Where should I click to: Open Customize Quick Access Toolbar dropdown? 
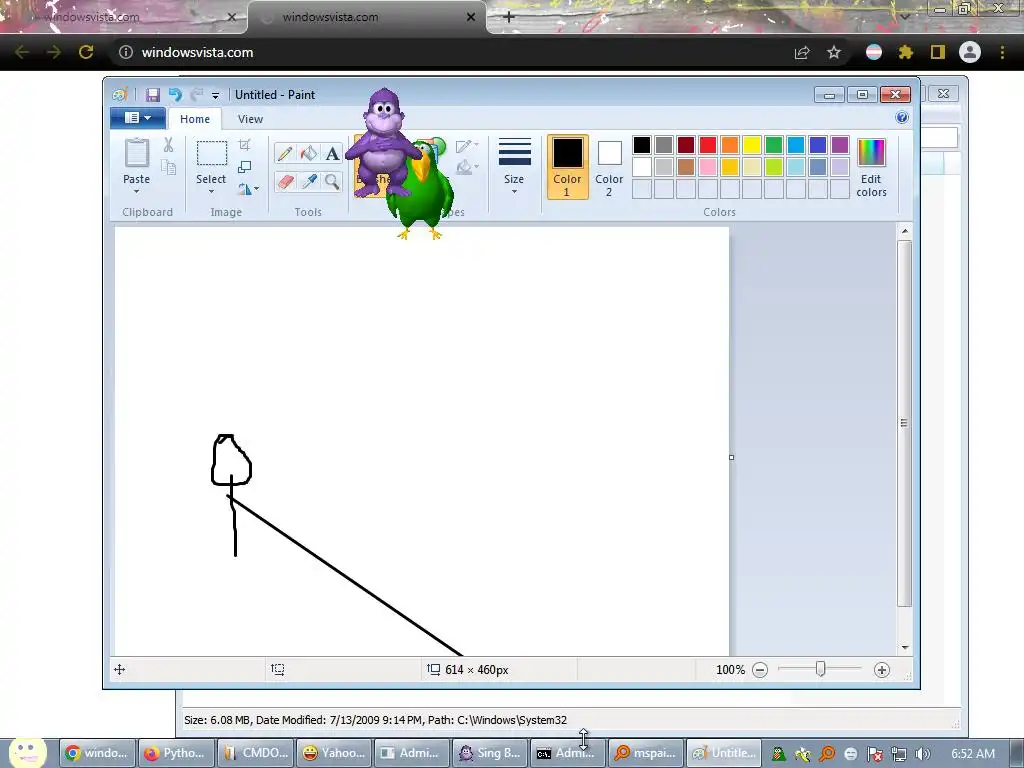(x=215, y=96)
